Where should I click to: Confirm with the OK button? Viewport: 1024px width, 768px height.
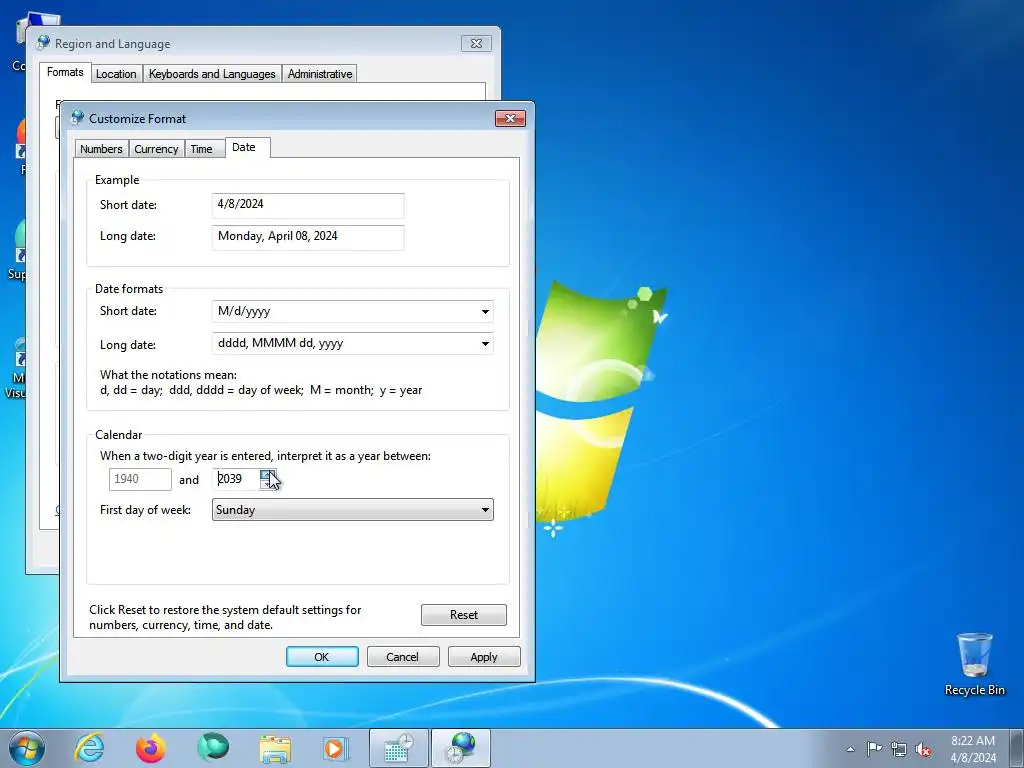click(x=322, y=656)
